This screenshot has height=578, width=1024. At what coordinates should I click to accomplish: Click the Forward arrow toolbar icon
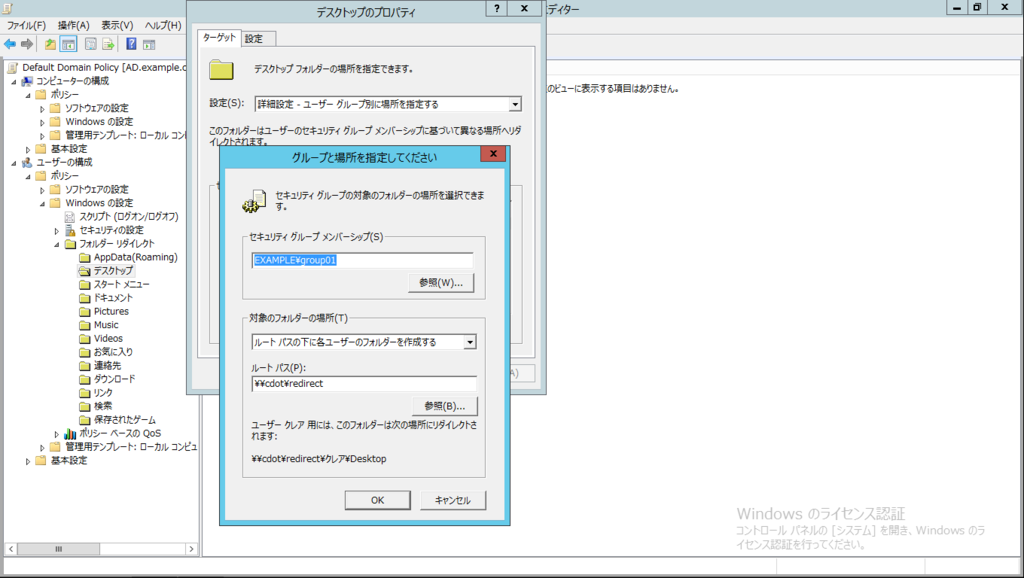click(x=27, y=44)
